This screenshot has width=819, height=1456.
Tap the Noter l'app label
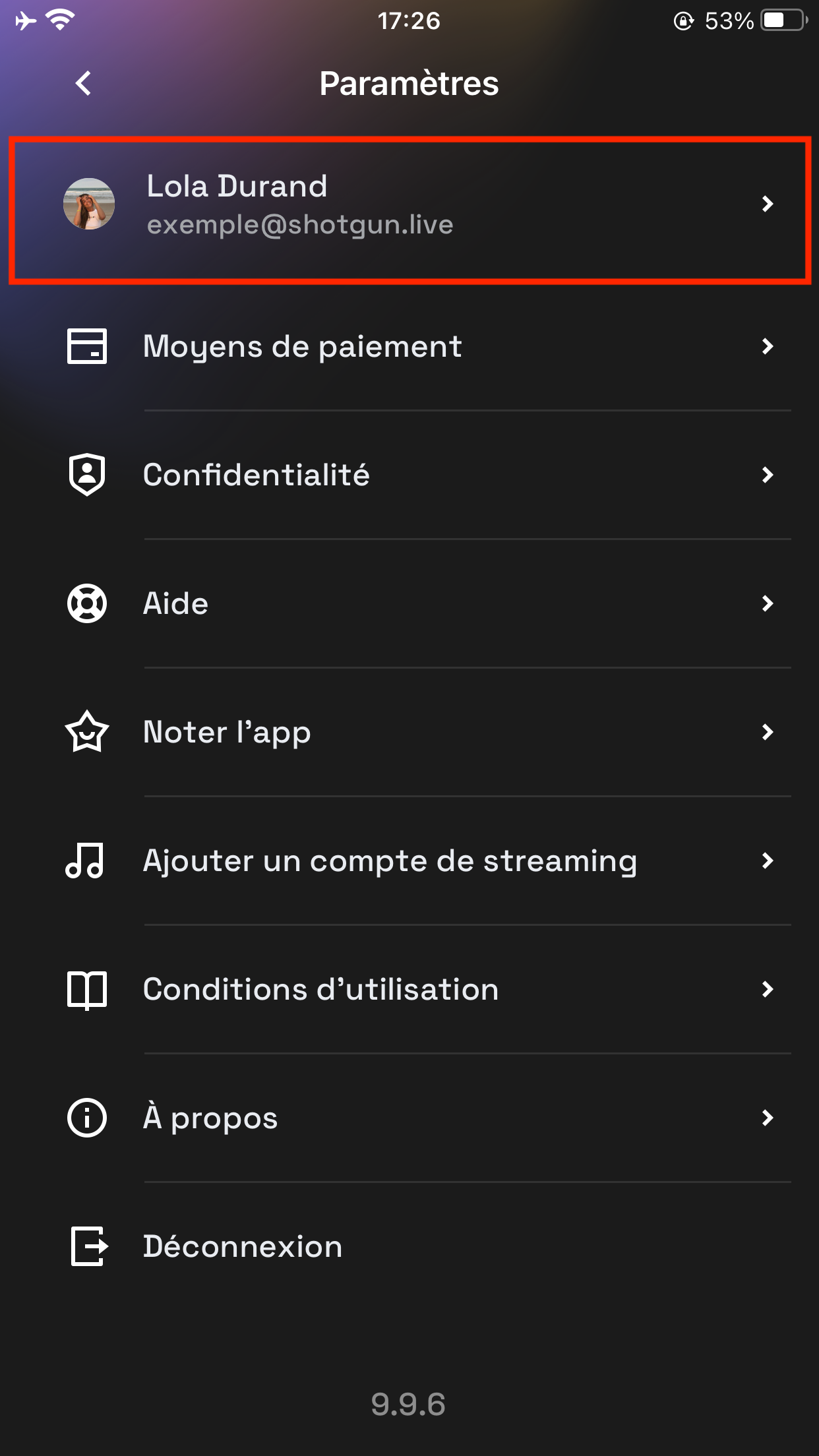(x=227, y=733)
